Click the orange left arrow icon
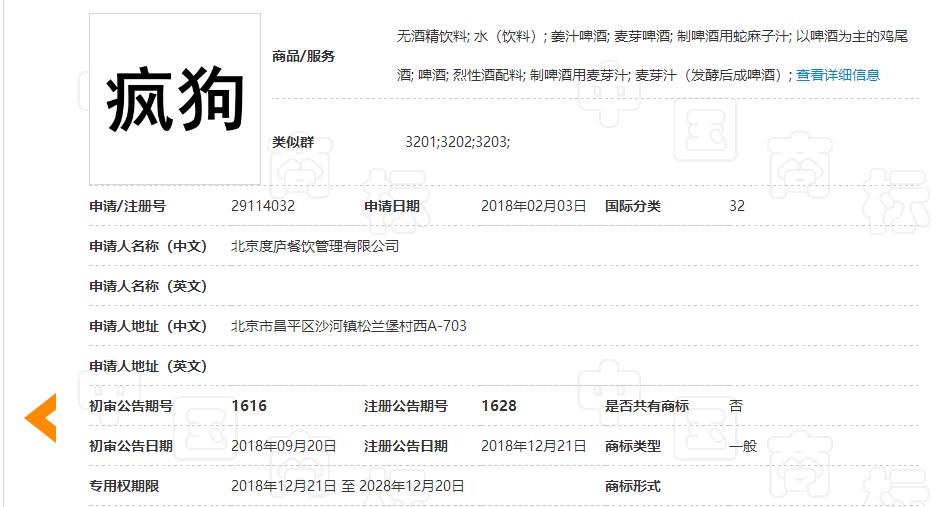This screenshot has width=942, height=507. coord(41,417)
